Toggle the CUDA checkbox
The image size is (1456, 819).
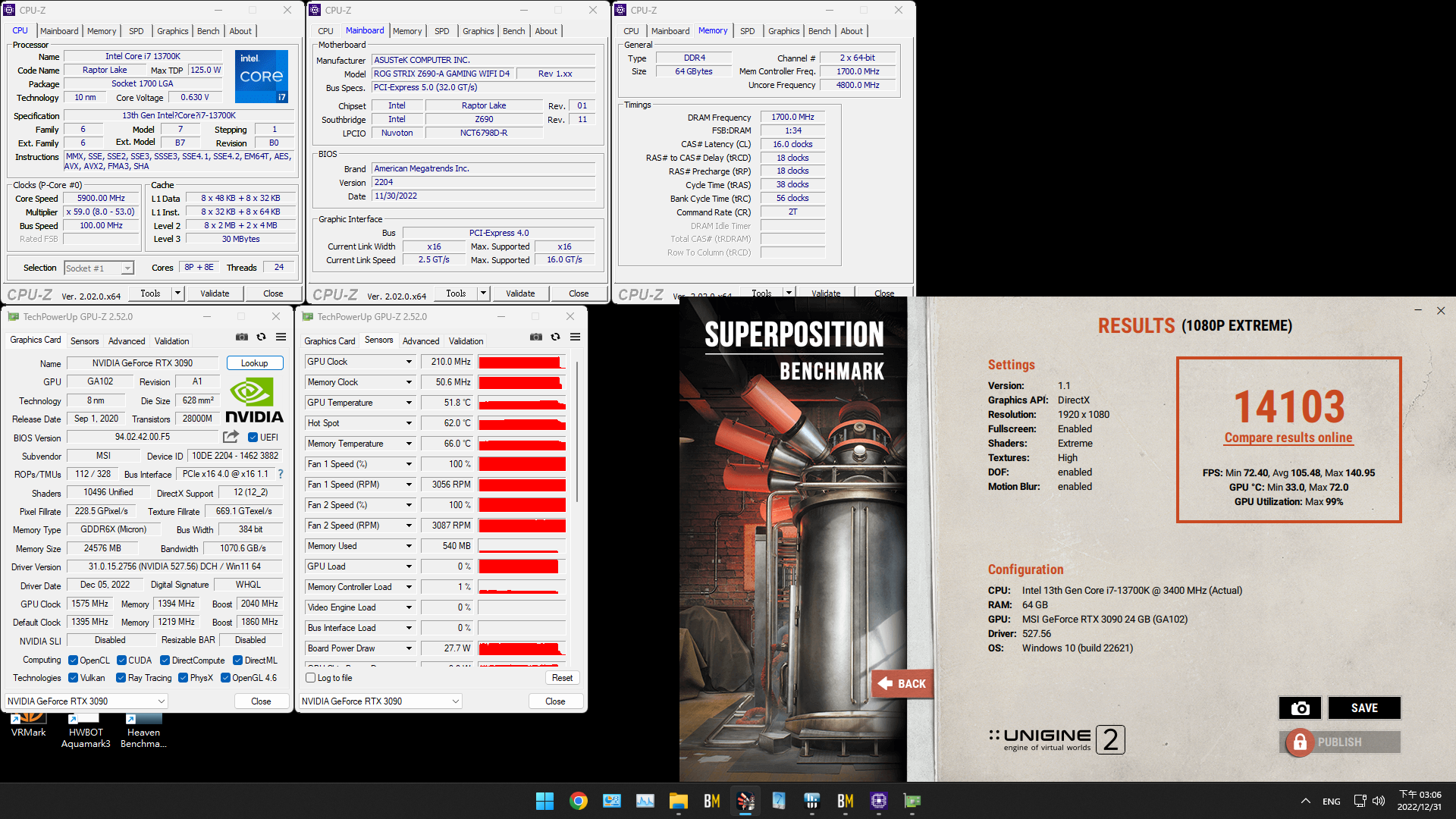(121, 661)
